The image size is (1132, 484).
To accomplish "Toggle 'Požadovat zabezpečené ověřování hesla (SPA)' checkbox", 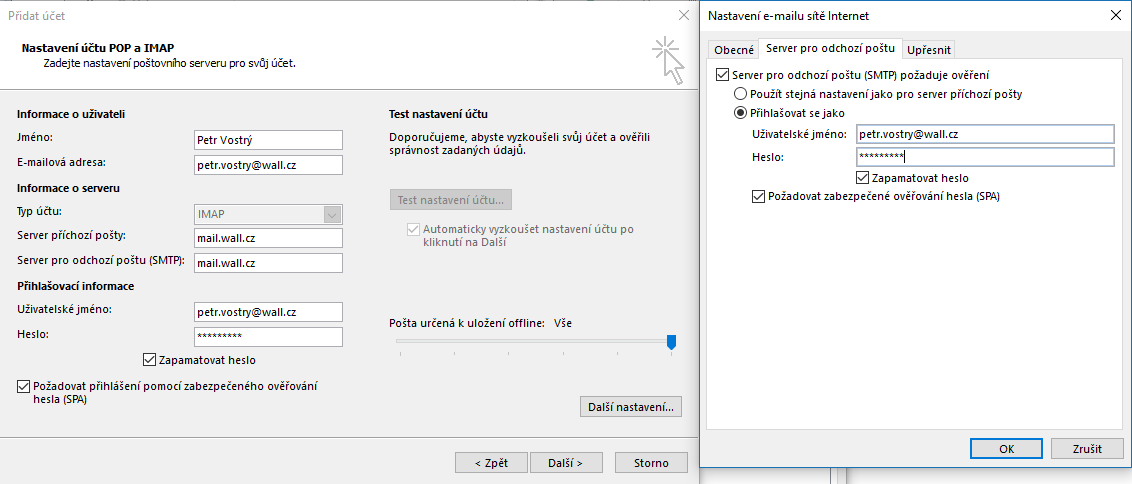I will click(757, 196).
